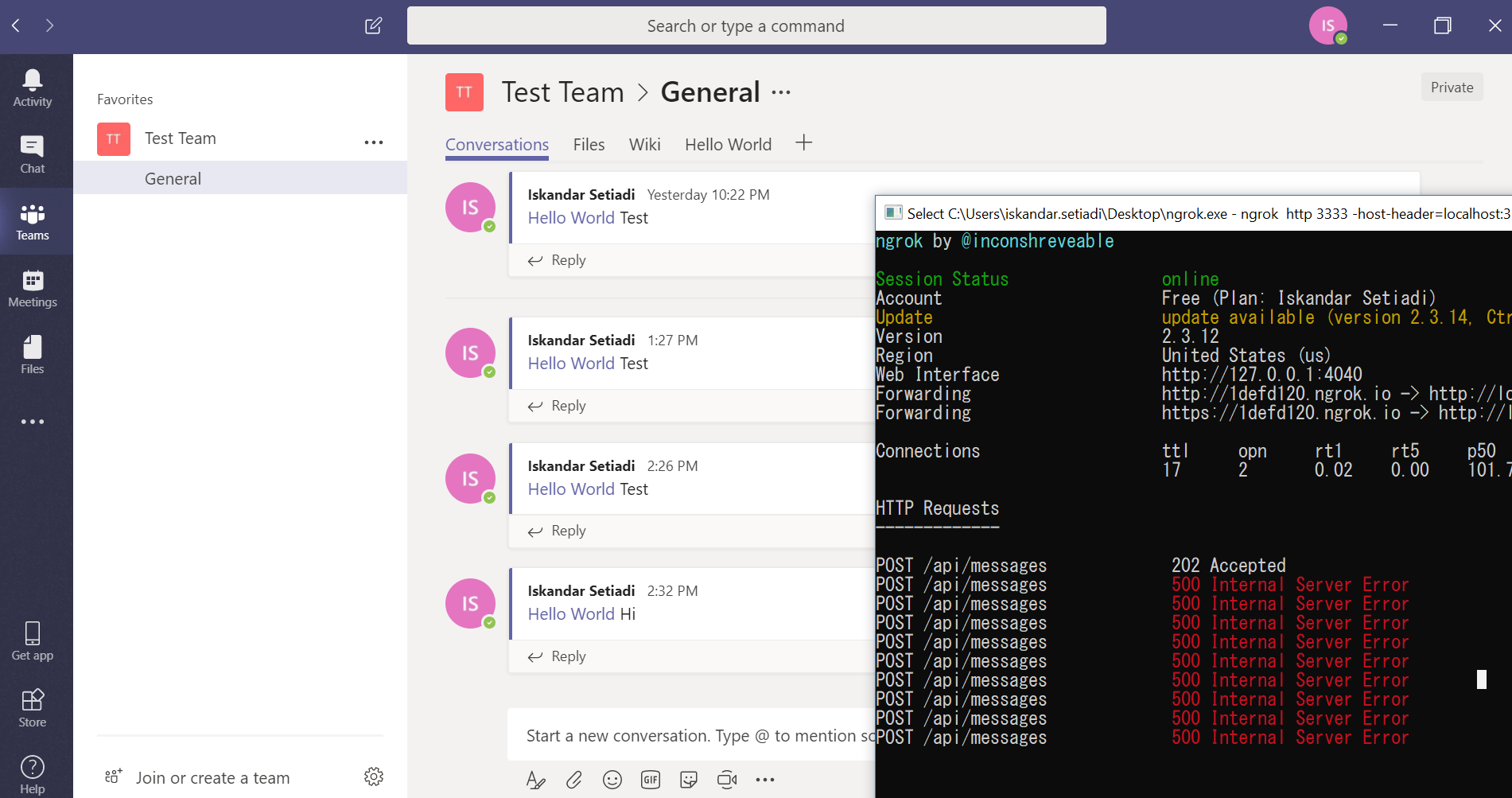Click Hello World mention in 2:32 PM message
1512x798 pixels.
571,614
